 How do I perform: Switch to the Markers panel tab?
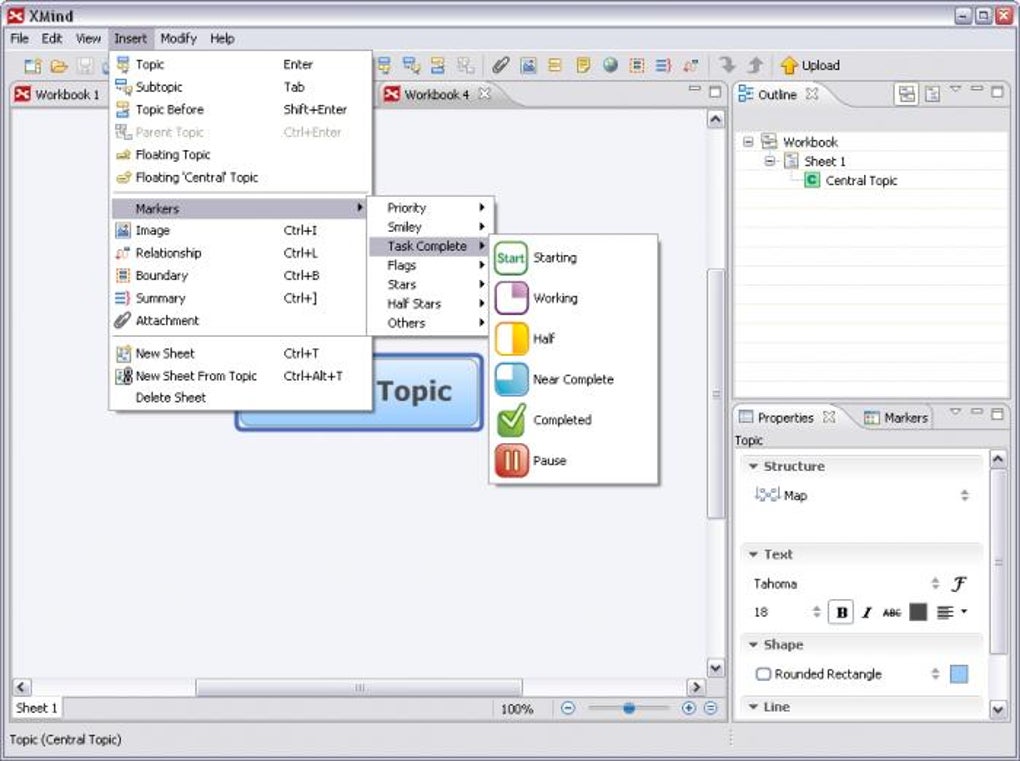pyautogui.click(x=896, y=418)
